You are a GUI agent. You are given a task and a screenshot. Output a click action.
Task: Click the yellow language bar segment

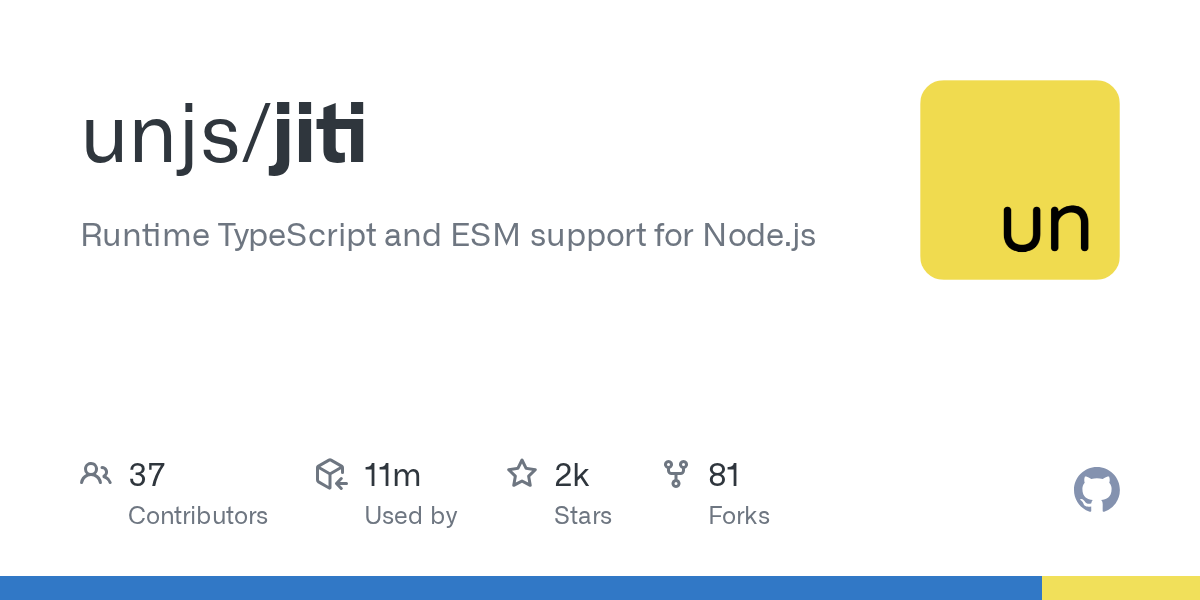(x=1120, y=588)
